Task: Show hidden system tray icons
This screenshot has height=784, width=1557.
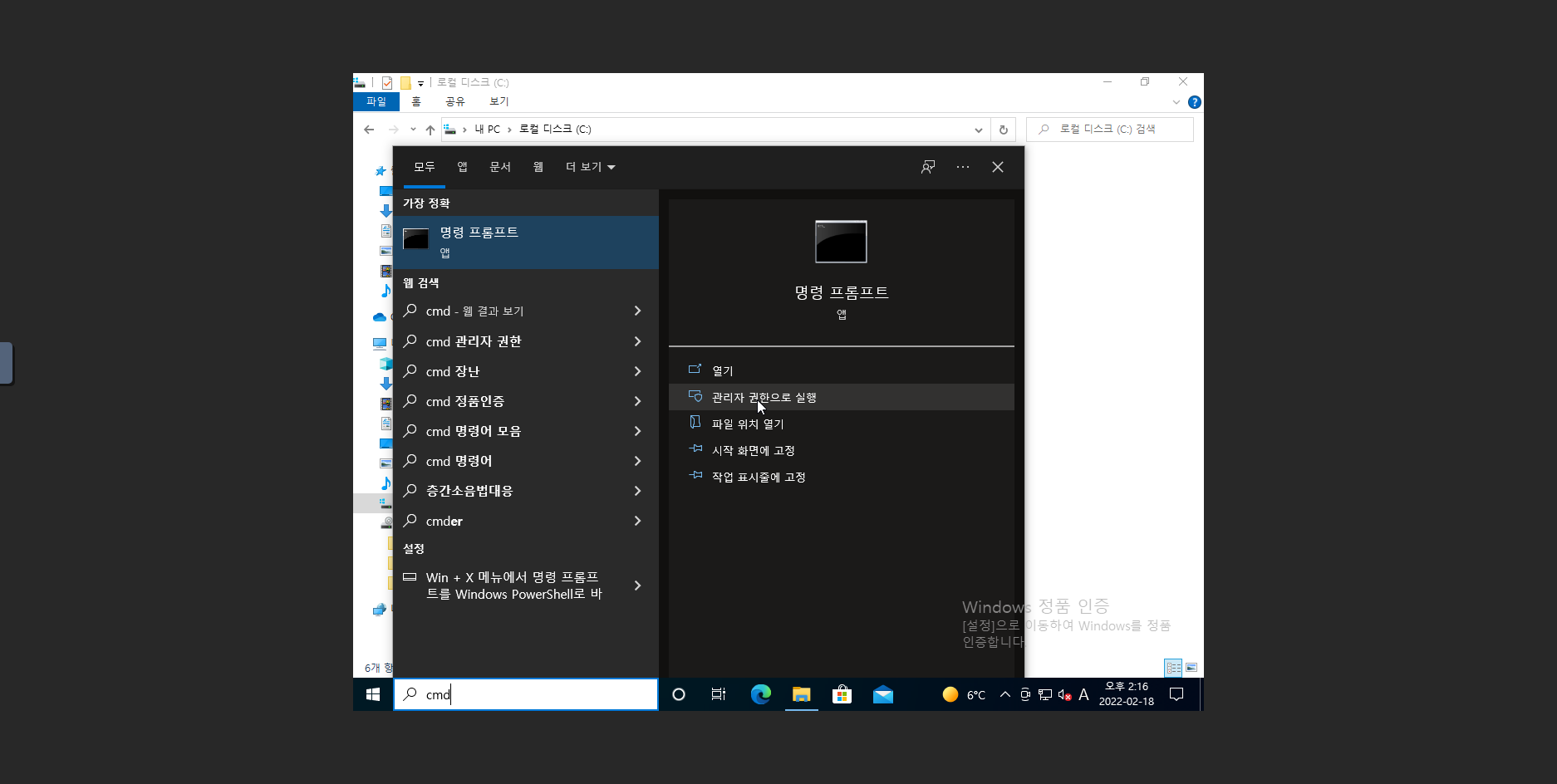Action: pyautogui.click(x=1004, y=694)
